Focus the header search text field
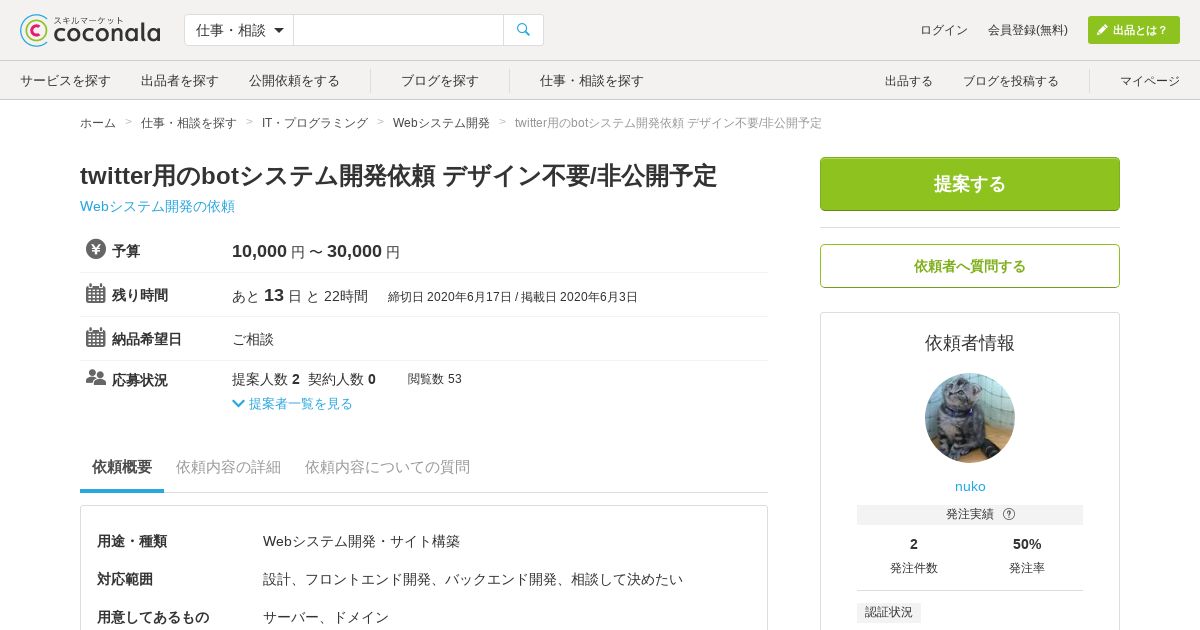The width and height of the screenshot is (1200, 630). tap(398, 30)
